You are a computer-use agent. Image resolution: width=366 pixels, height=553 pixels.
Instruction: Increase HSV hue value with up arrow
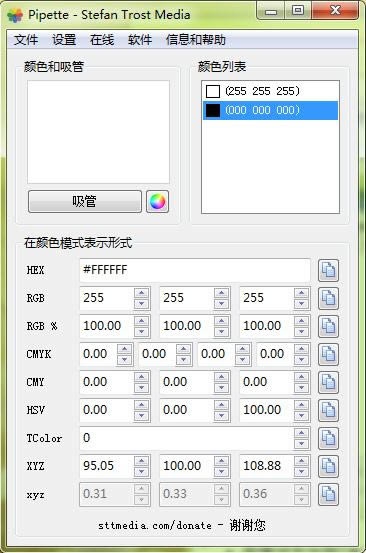(141, 405)
